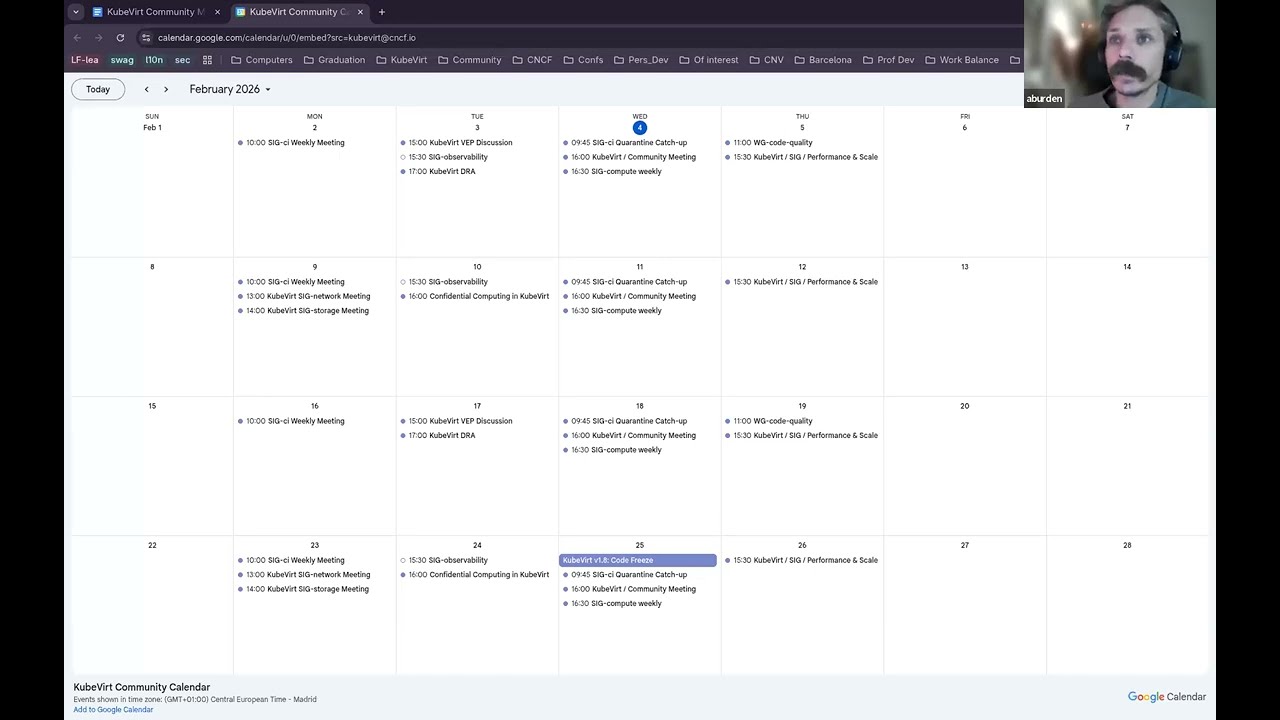Viewport: 1280px width, 720px height.
Task: Open the sec bookmark
Action: pos(182,60)
